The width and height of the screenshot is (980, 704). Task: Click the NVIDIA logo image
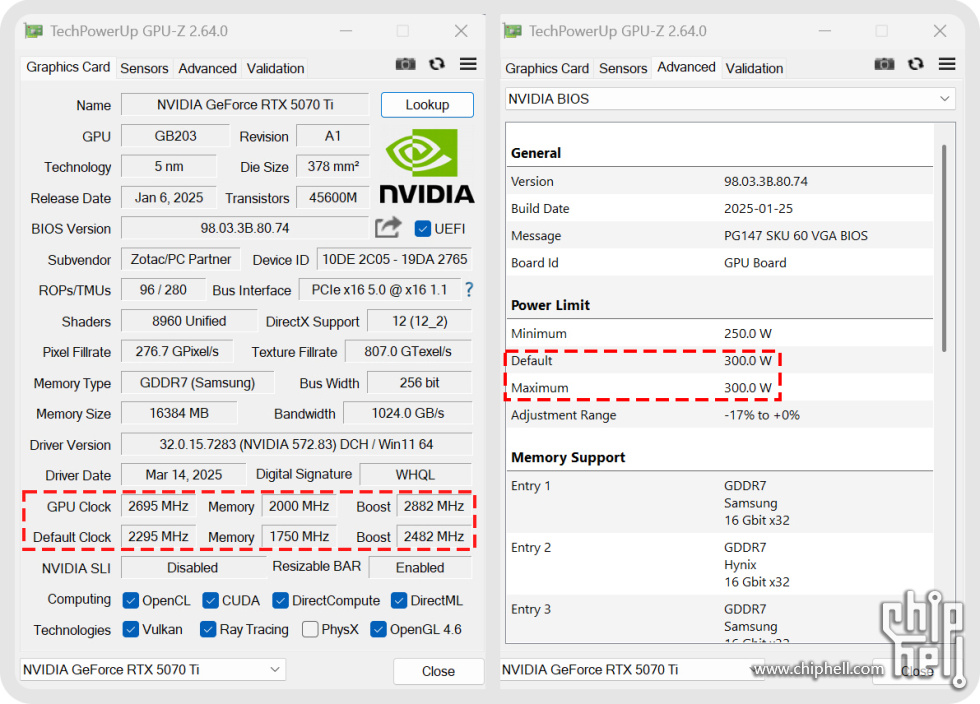[x=427, y=166]
